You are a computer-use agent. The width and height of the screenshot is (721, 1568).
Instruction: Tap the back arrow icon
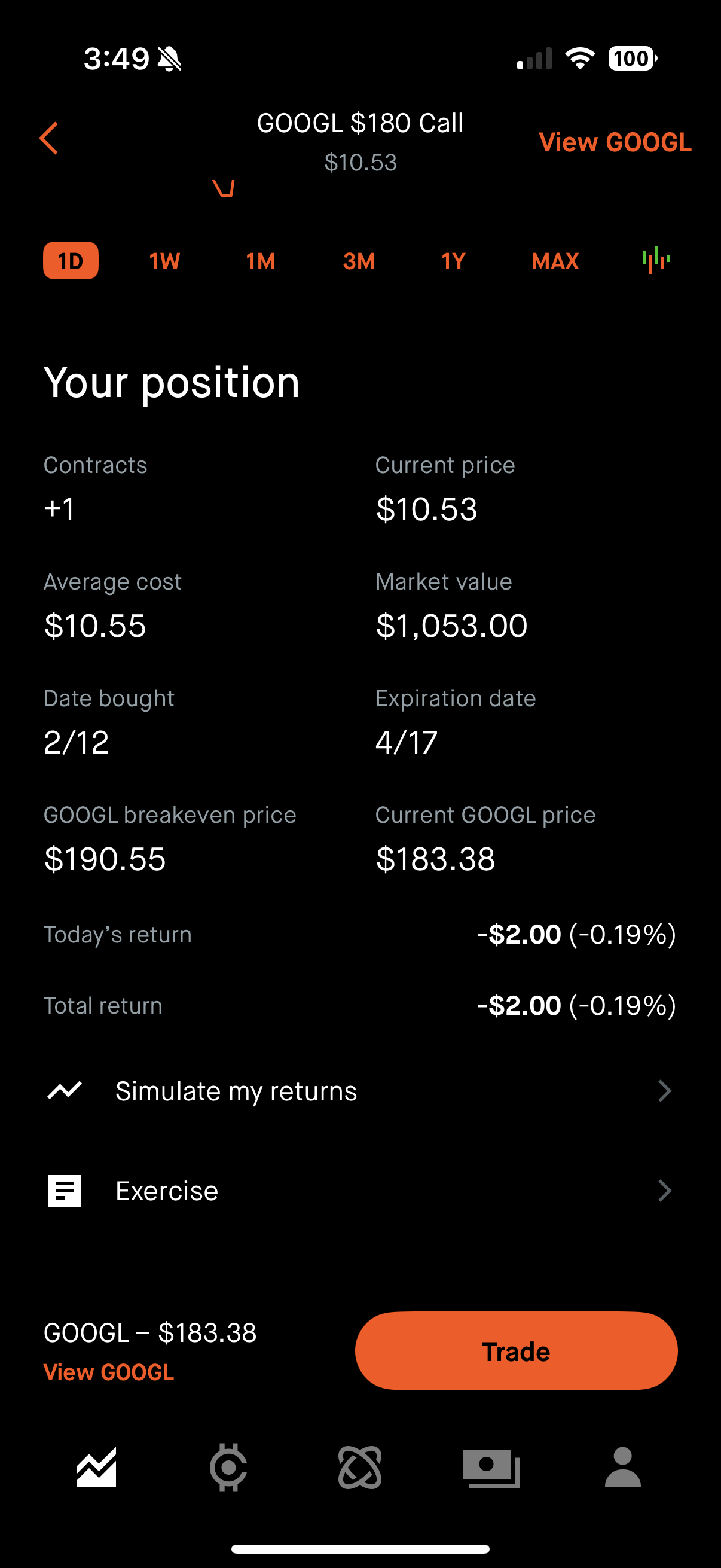(48, 138)
